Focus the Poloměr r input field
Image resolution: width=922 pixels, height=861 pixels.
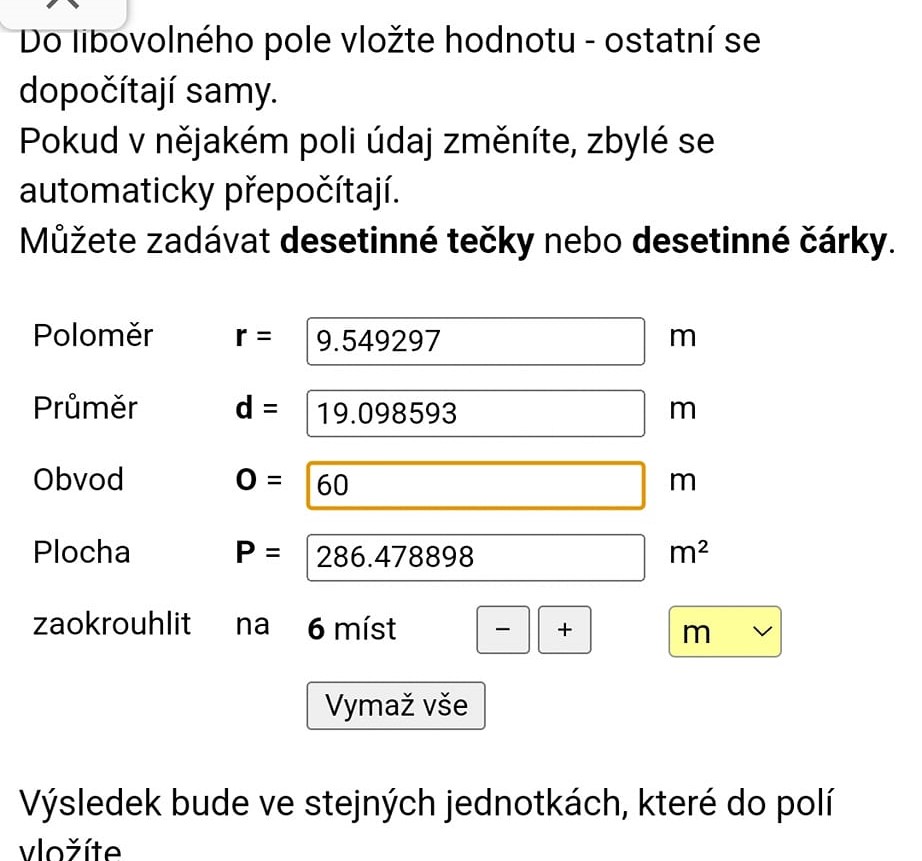tap(476, 342)
